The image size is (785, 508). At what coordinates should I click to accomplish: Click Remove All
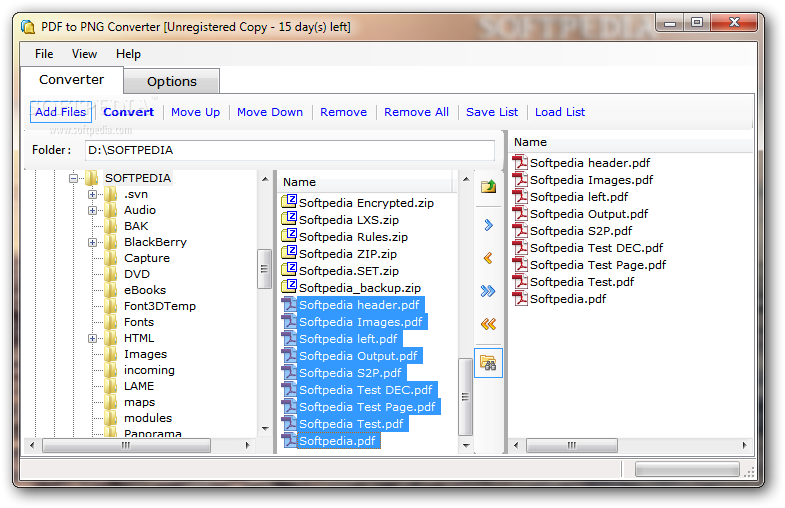point(416,112)
